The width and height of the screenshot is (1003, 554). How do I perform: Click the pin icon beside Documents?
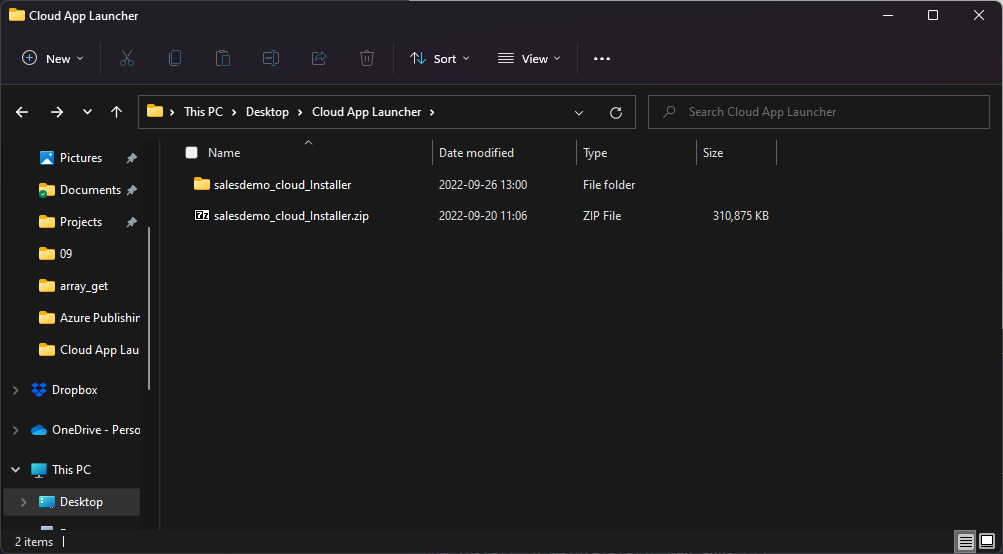131,190
